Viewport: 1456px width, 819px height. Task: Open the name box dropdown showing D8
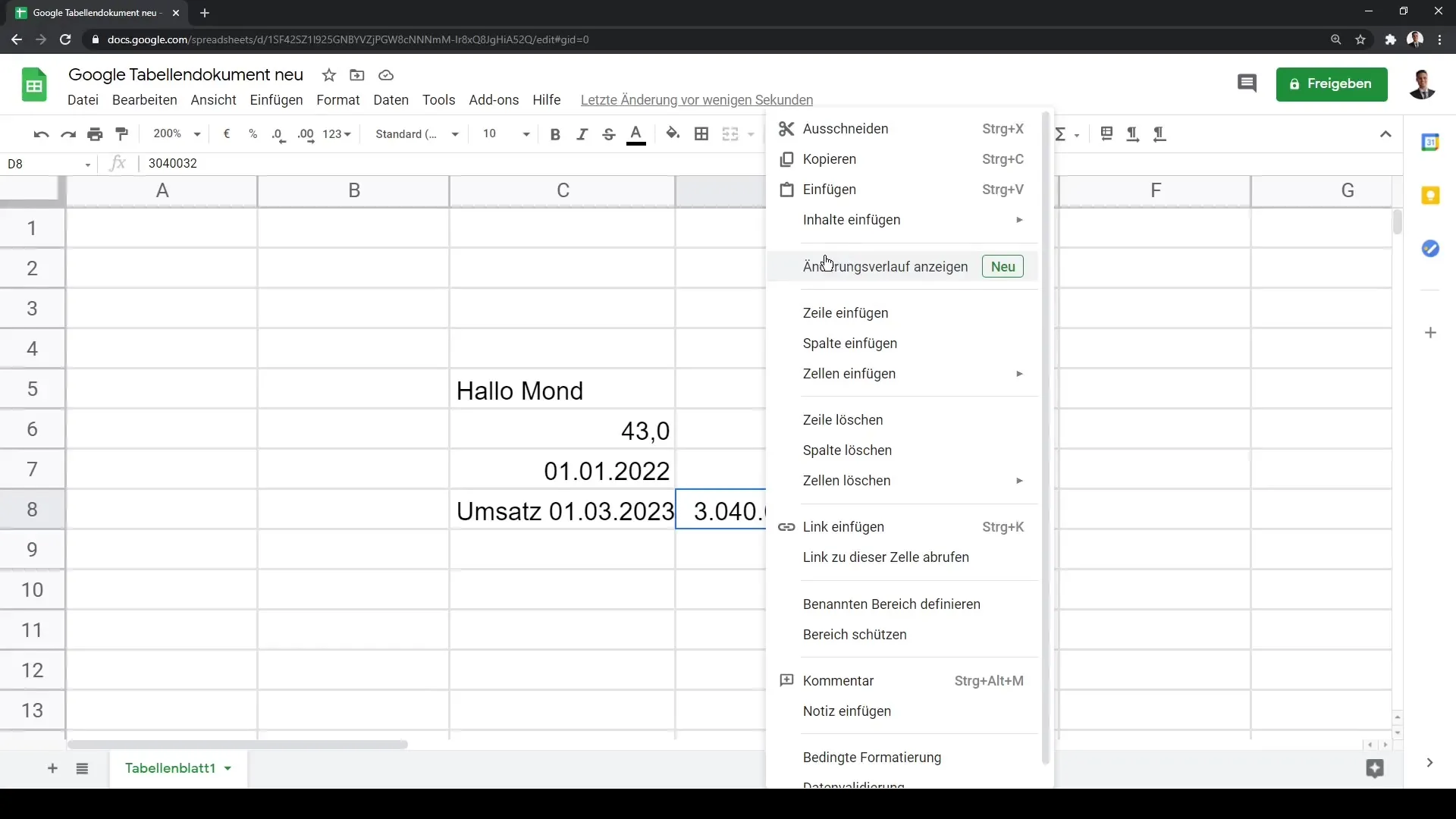click(x=88, y=165)
